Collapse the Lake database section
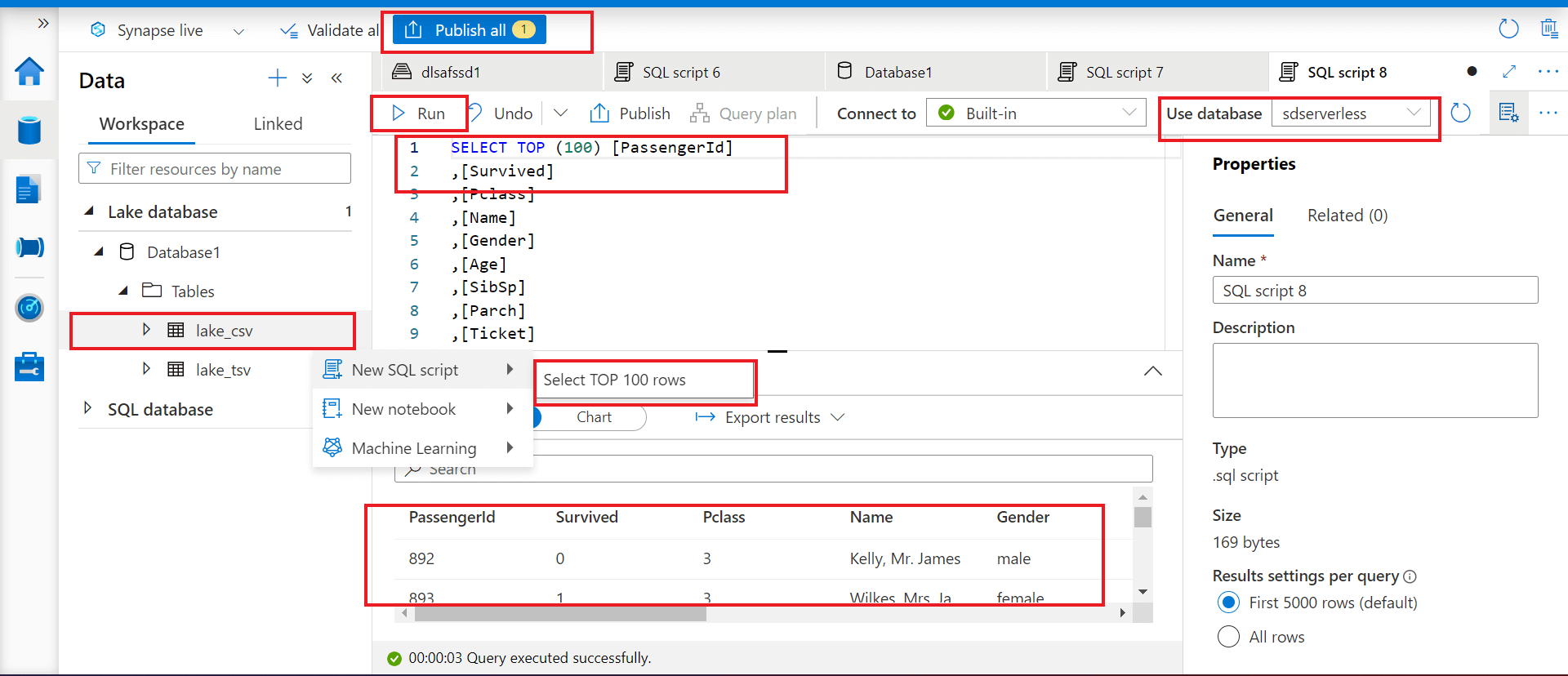Viewport: 1568px width, 676px height. coord(89,211)
